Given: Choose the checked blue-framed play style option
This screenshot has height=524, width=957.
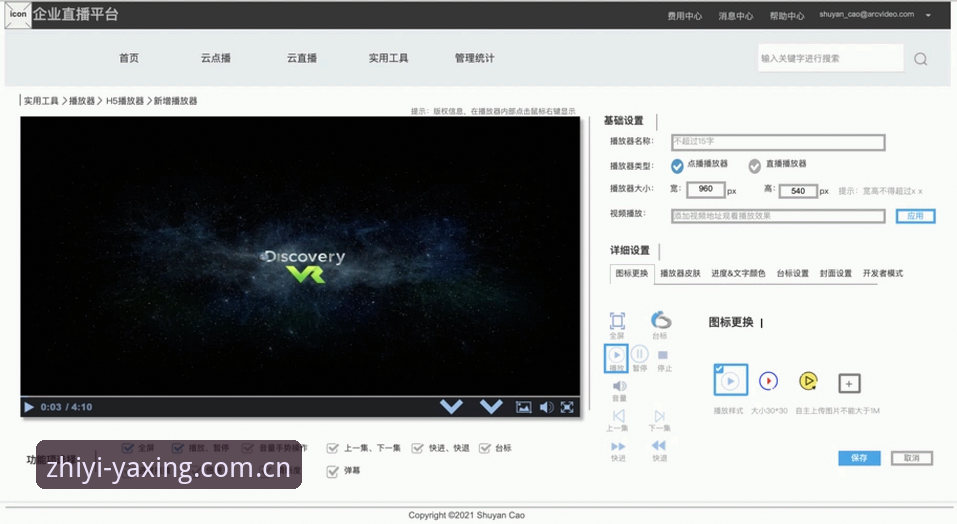Looking at the screenshot, I should click(x=731, y=380).
